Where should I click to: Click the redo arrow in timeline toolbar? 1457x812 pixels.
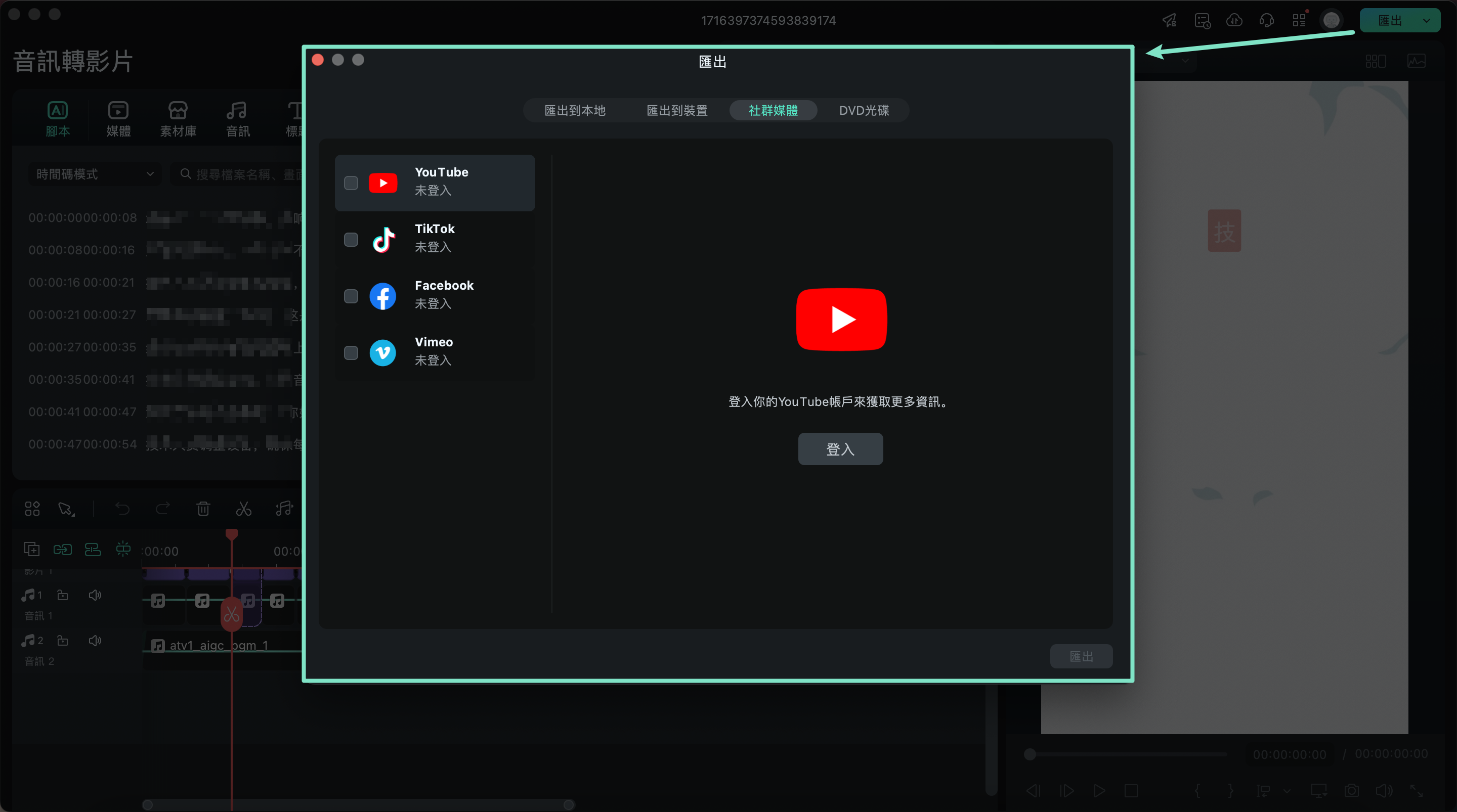[162, 508]
